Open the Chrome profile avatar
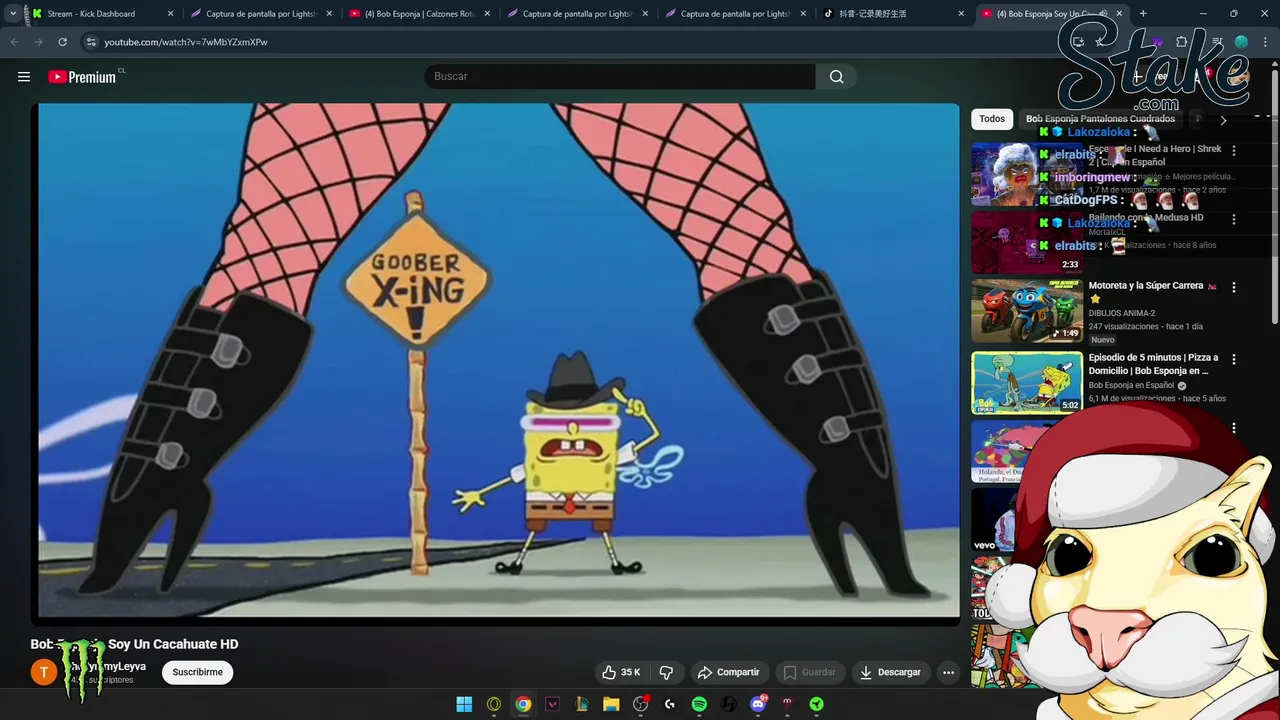This screenshot has height=720, width=1280. click(x=1241, y=42)
